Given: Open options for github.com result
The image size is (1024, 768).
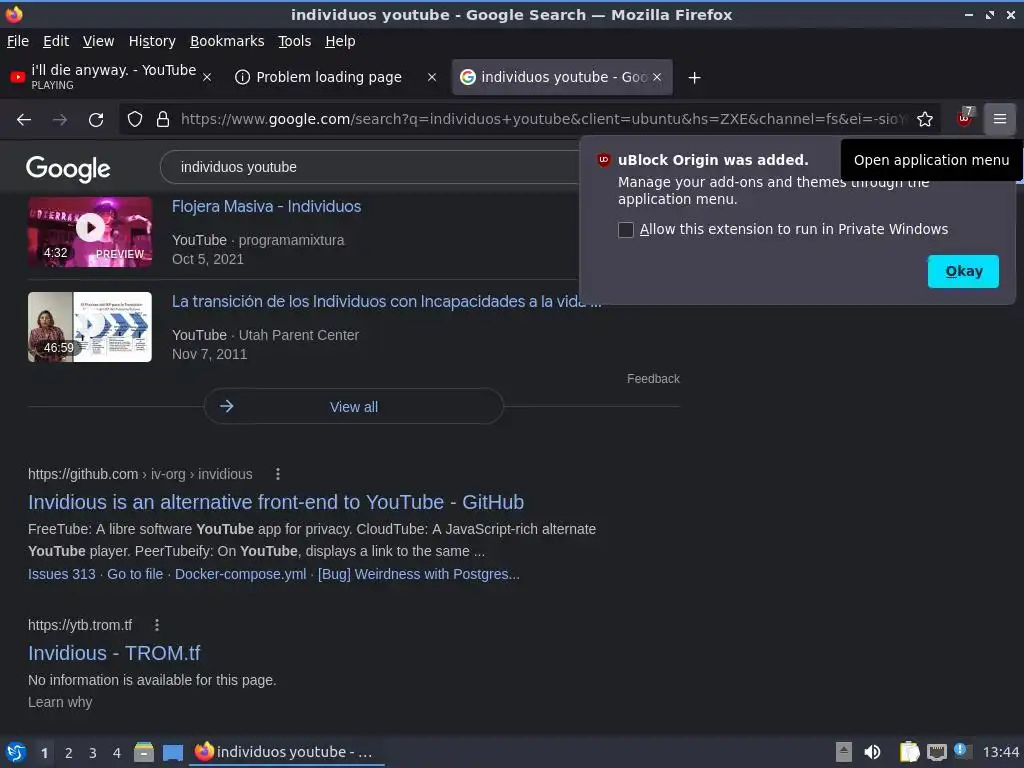Looking at the screenshot, I should [x=278, y=474].
